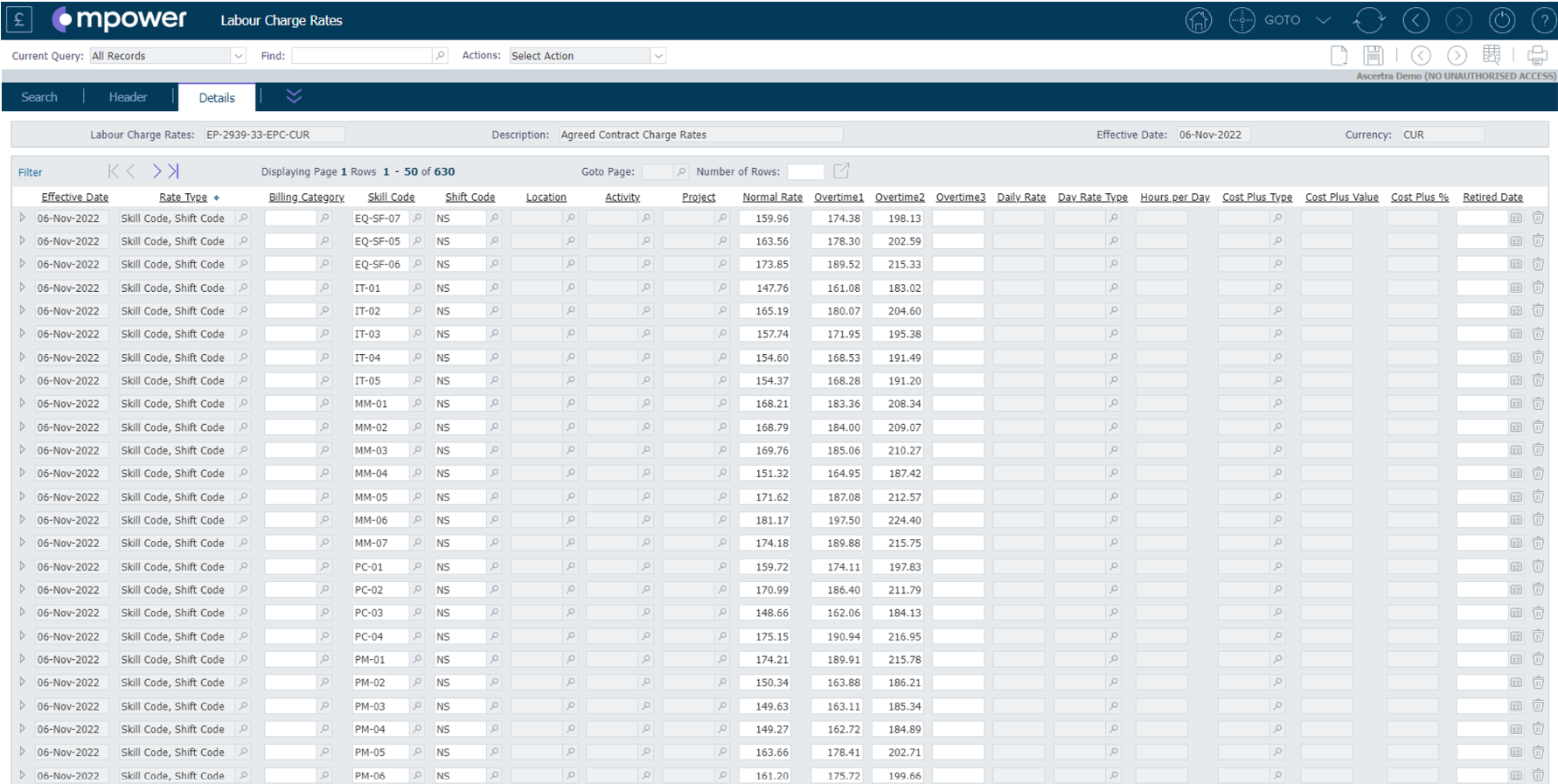Image resolution: width=1558 pixels, height=784 pixels.
Task: Click the Find magnifier icon
Action: coord(441,56)
